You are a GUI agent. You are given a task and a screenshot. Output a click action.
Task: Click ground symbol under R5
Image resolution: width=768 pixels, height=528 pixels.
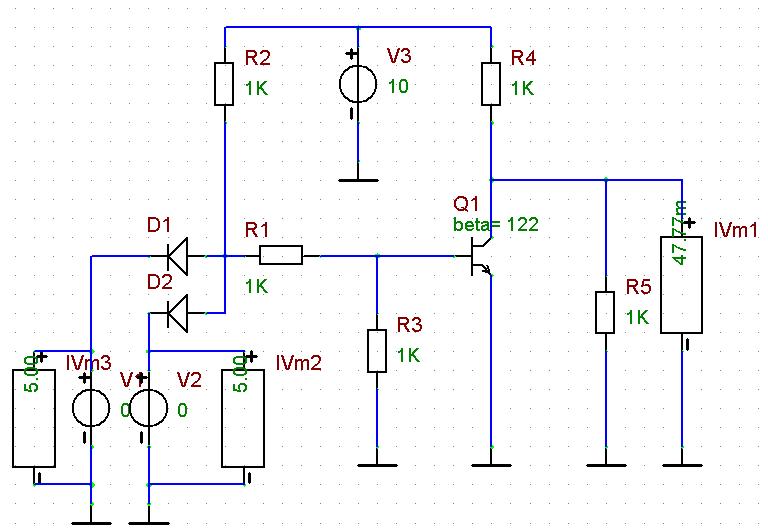pyautogui.click(x=605, y=465)
